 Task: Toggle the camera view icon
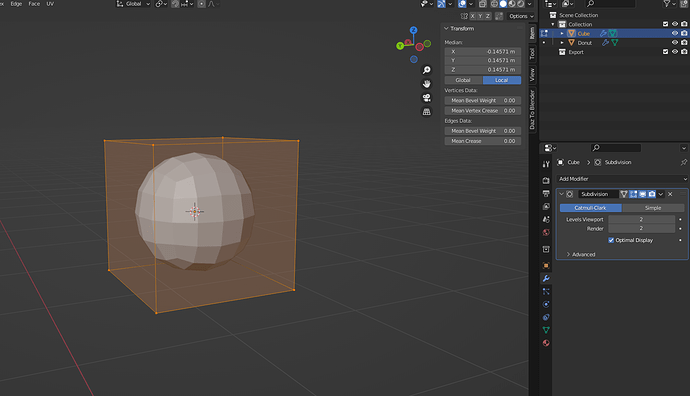pyautogui.click(x=426, y=98)
